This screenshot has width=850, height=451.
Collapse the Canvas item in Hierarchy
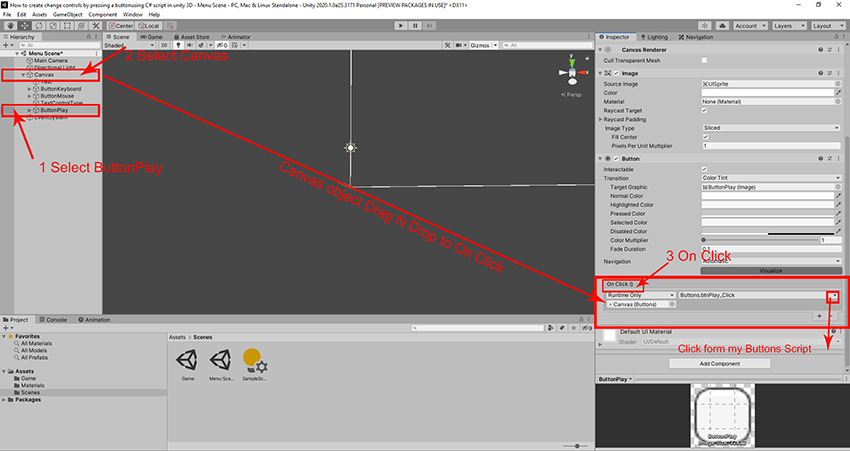click(x=23, y=75)
